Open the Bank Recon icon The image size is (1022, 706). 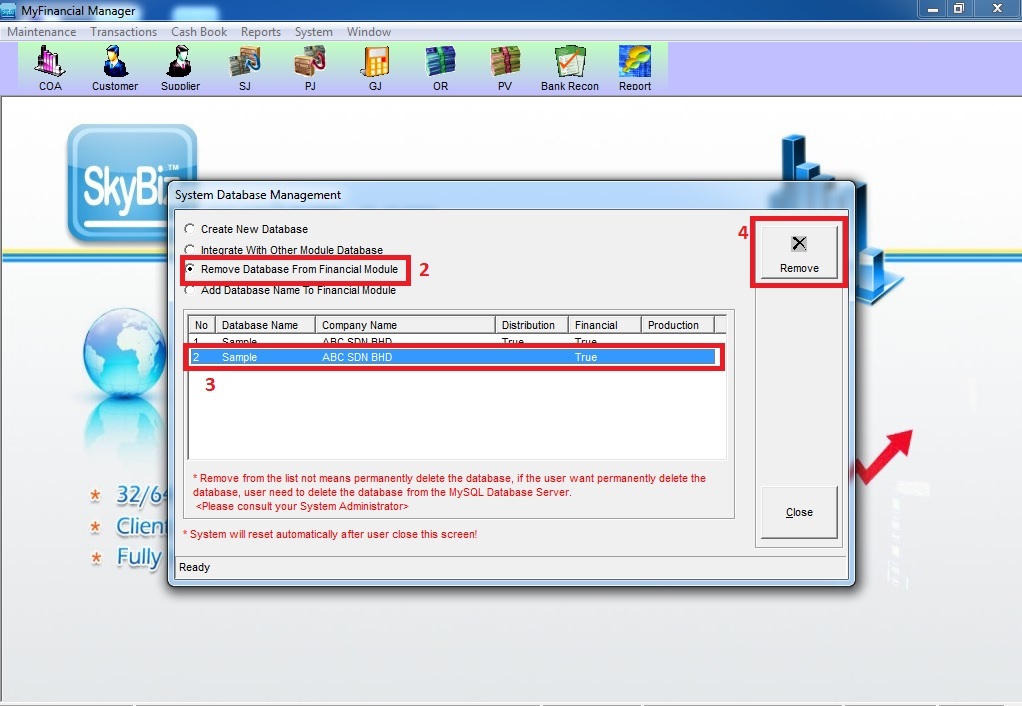click(x=570, y=66)
